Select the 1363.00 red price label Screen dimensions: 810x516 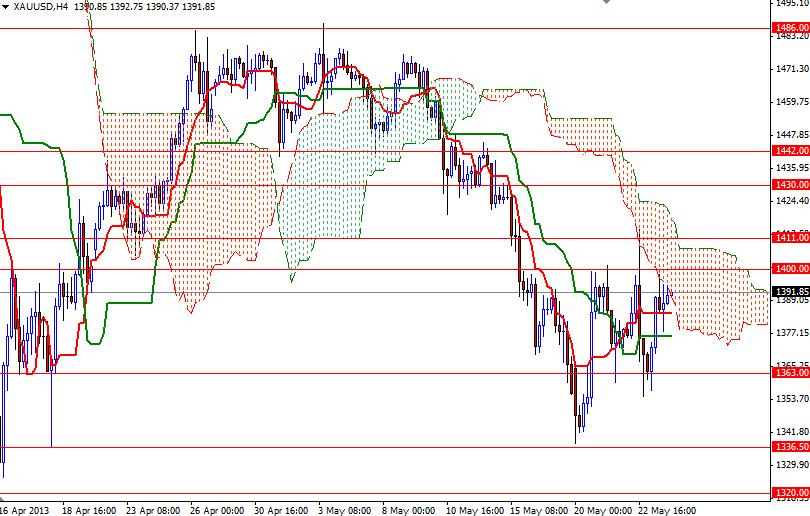[791, 373]
